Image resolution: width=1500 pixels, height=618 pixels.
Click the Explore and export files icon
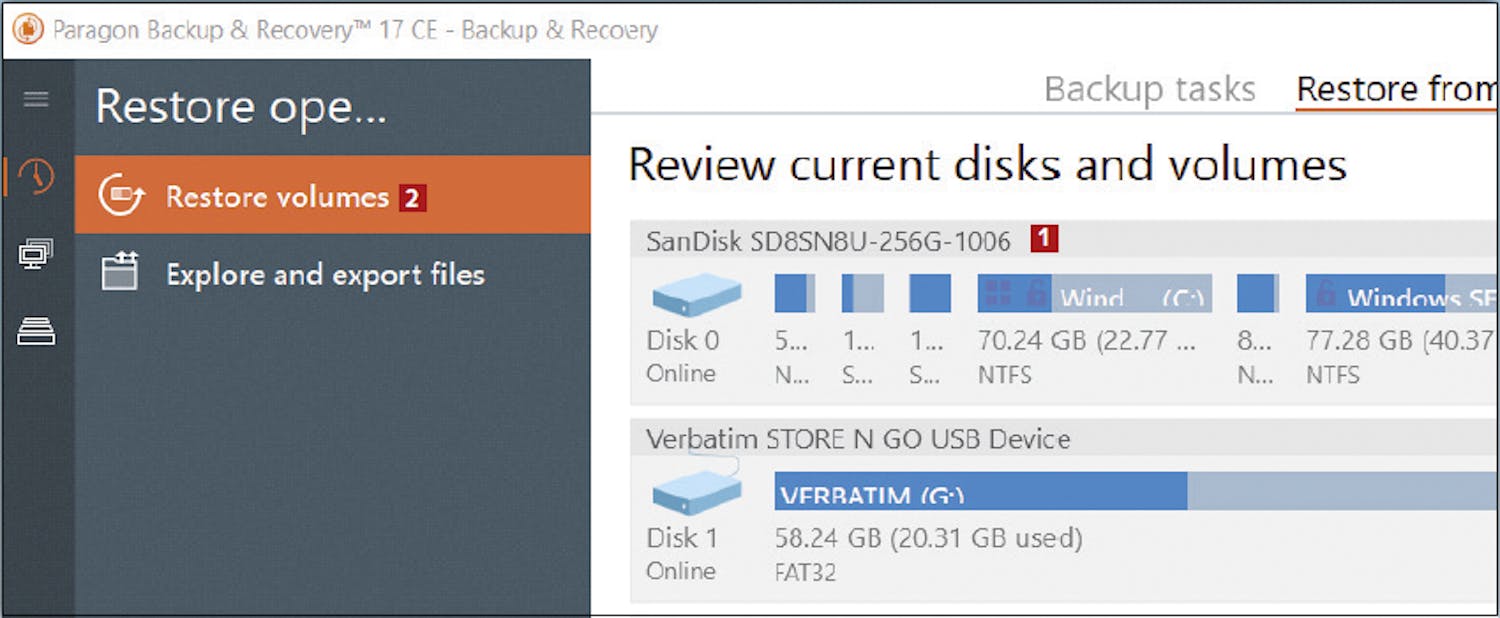tap(121, 273)
